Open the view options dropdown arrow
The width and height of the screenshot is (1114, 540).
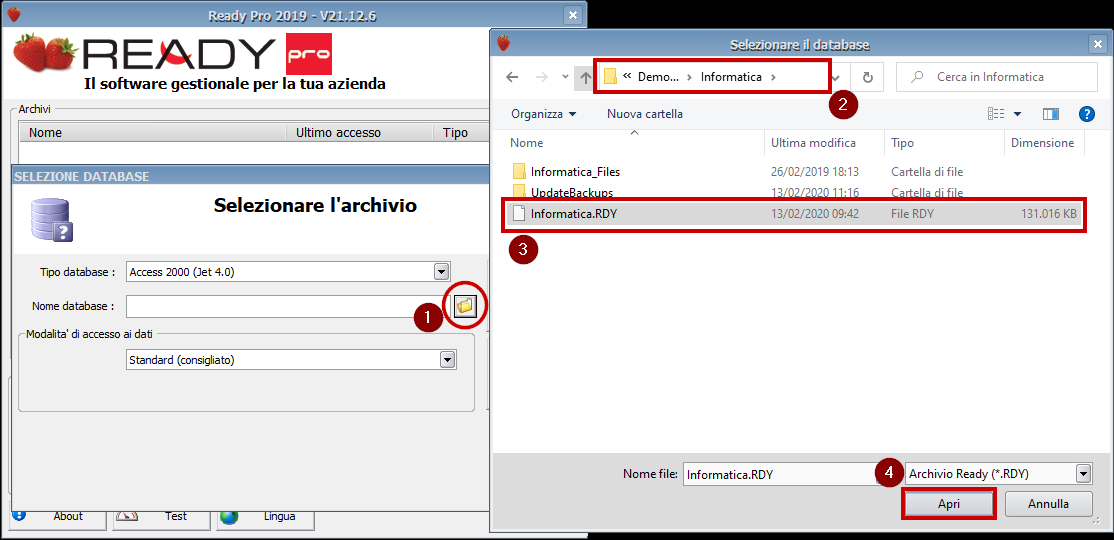(1017, 114)
